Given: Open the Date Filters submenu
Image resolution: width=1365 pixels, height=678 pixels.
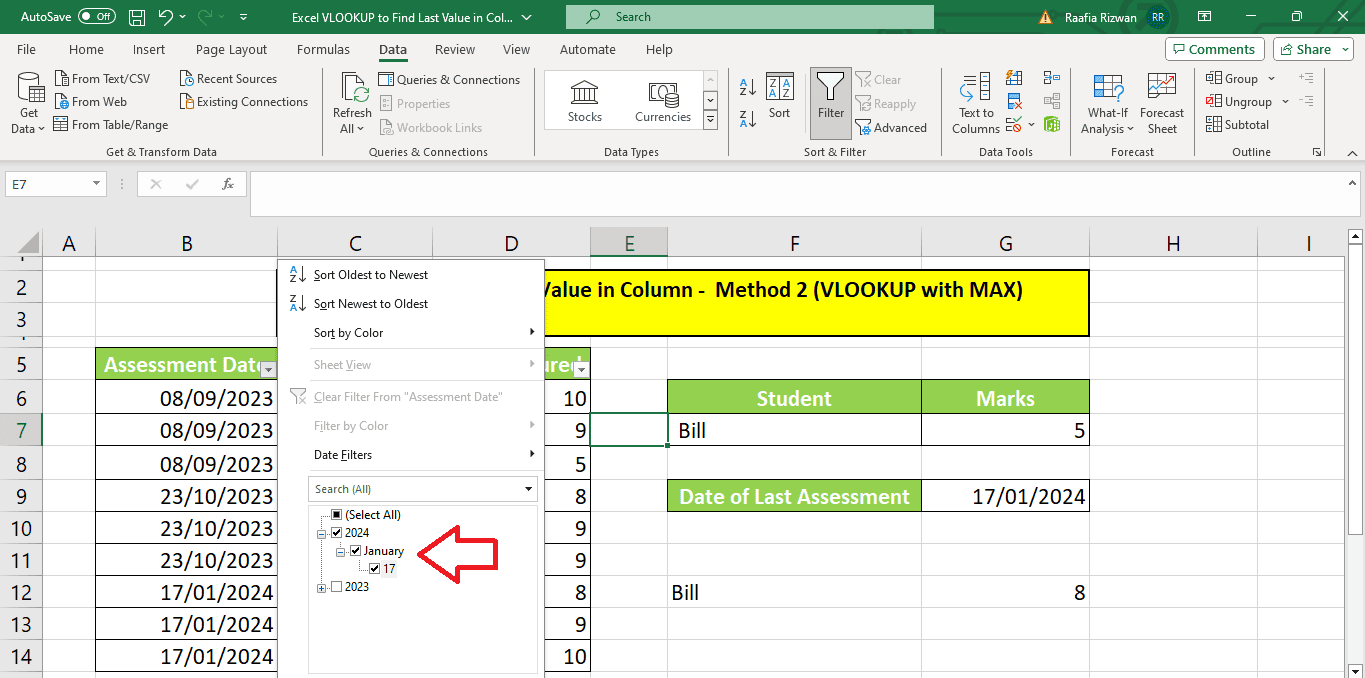Looking at the screenshot, I should (x=344, y=454).
